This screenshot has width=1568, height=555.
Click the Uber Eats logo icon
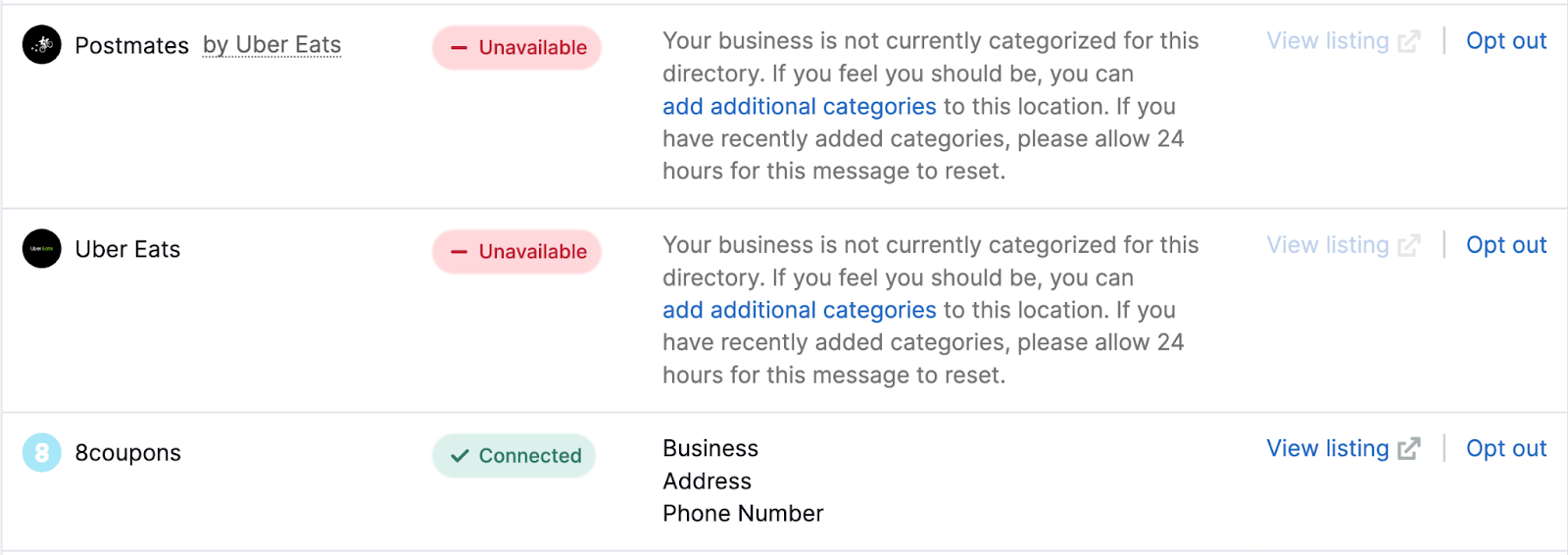pos(42,249)
